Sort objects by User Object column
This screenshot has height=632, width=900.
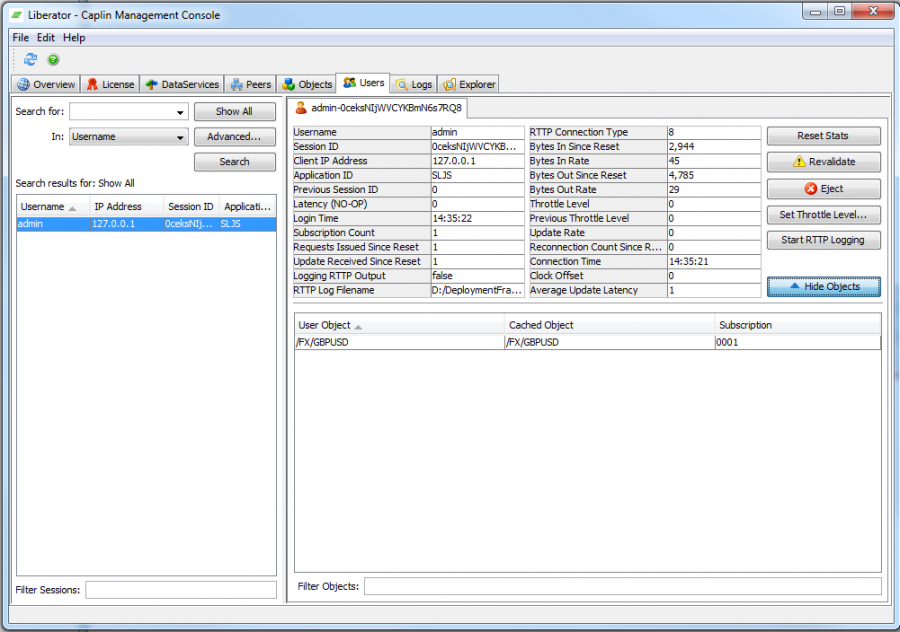[399, 325]
